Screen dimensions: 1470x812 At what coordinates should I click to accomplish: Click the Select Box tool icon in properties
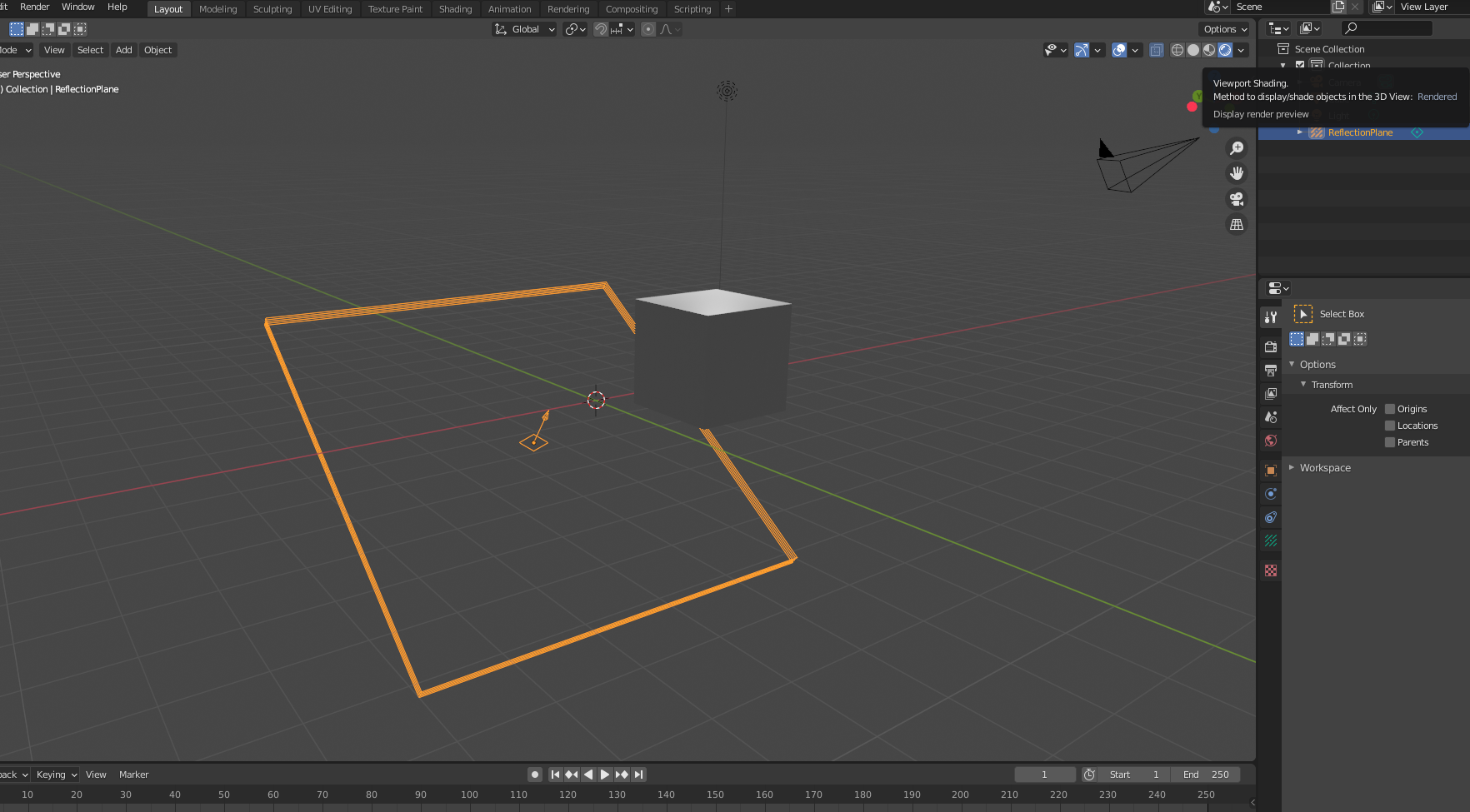(x=1302, y=314)
